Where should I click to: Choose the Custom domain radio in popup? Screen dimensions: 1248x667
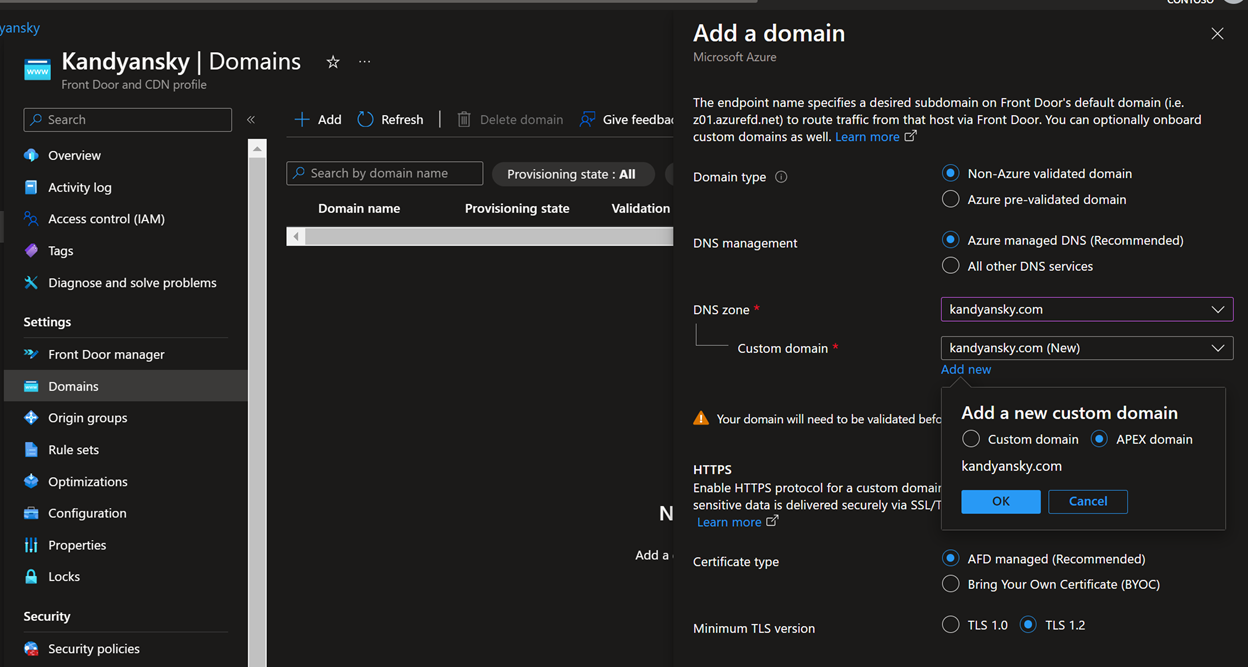tap(971, 439)
